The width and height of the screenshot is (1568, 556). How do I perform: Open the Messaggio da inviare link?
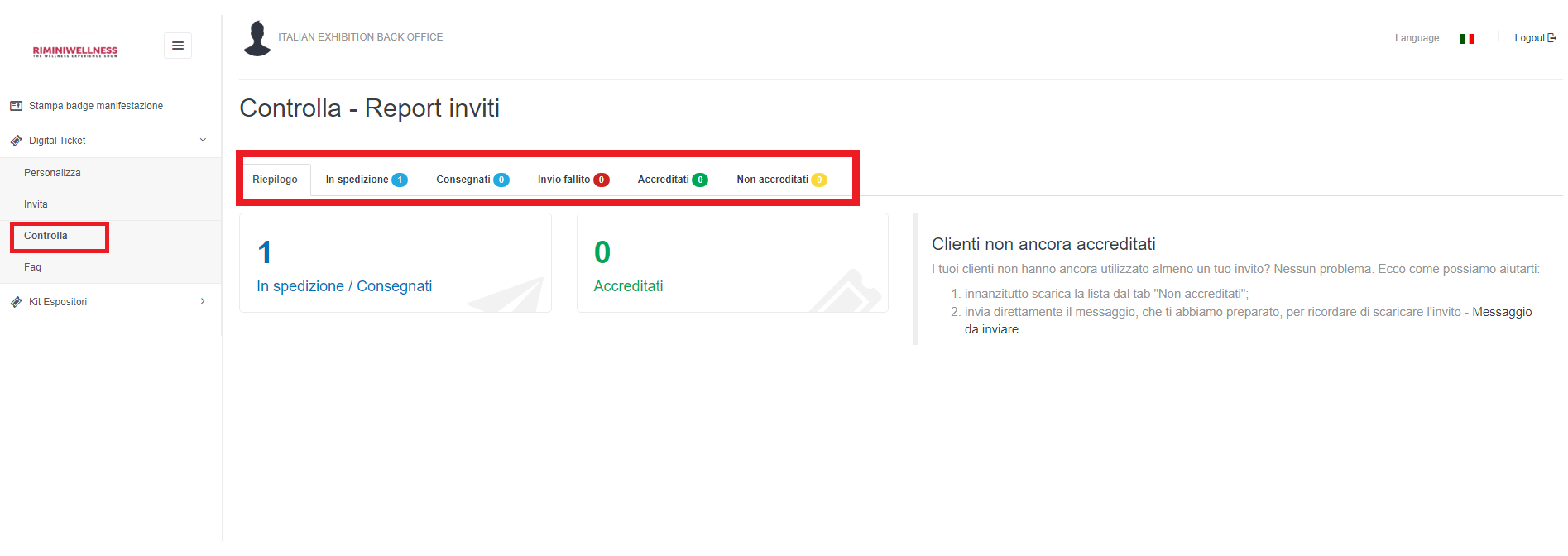point(1501,312)
